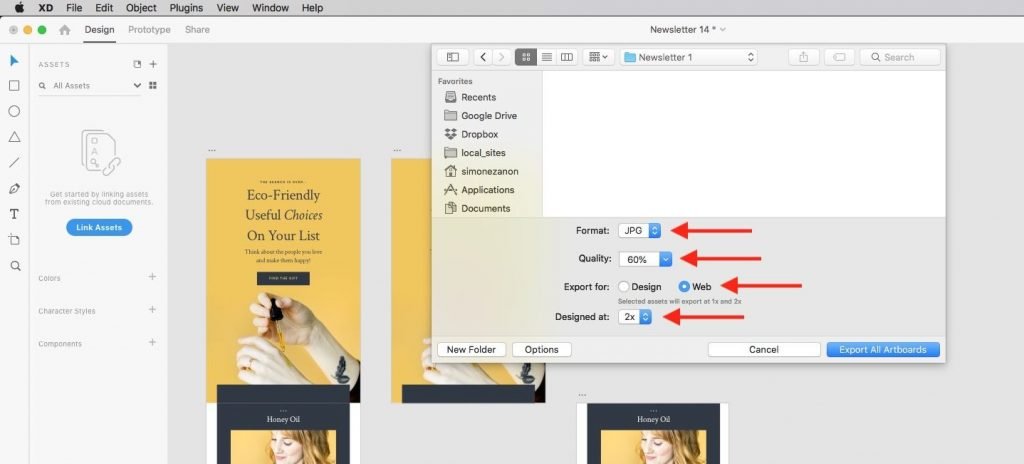Open the Plugins menu
The image size is (1024, 464).
click(186, 8)
